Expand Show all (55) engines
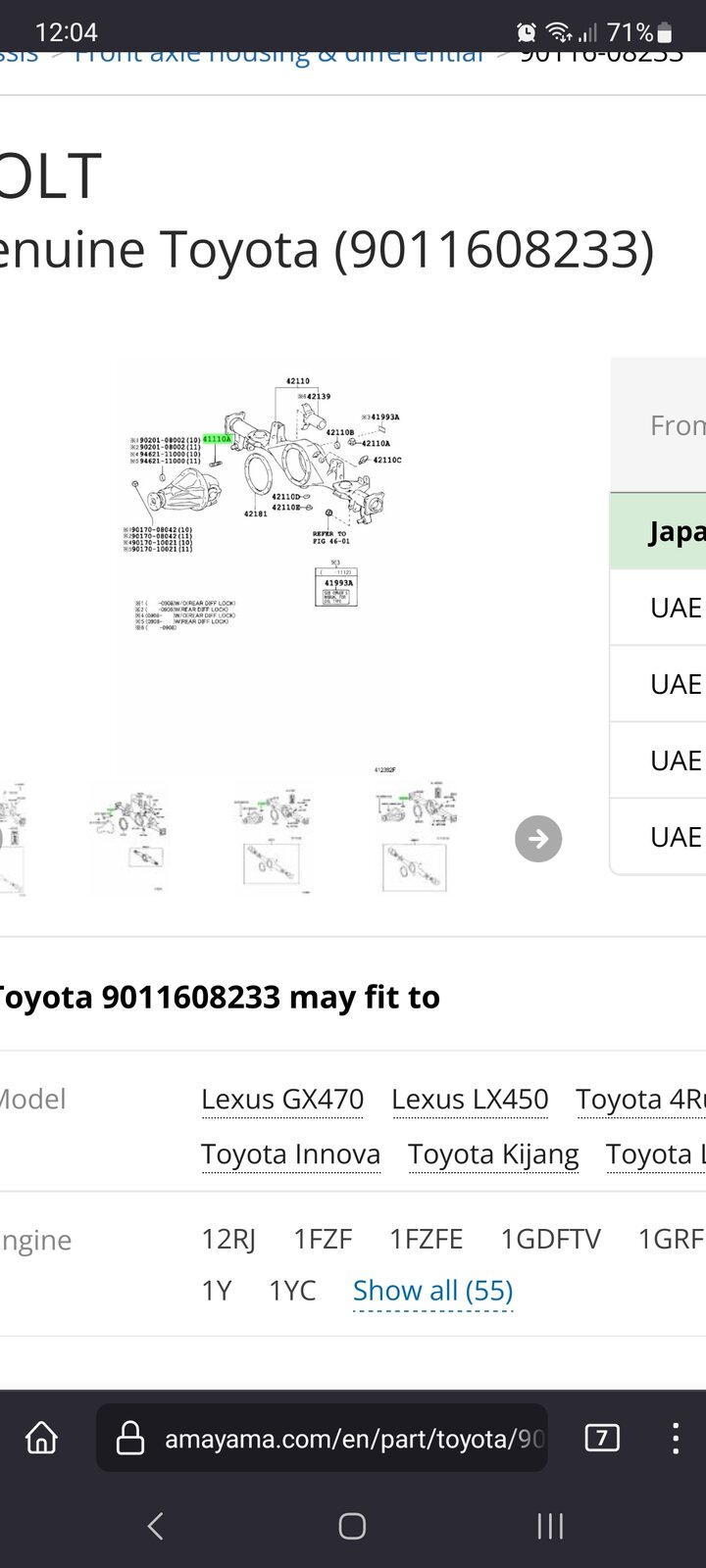This screenshot has height=1568, width=706. coord(432,1291)
